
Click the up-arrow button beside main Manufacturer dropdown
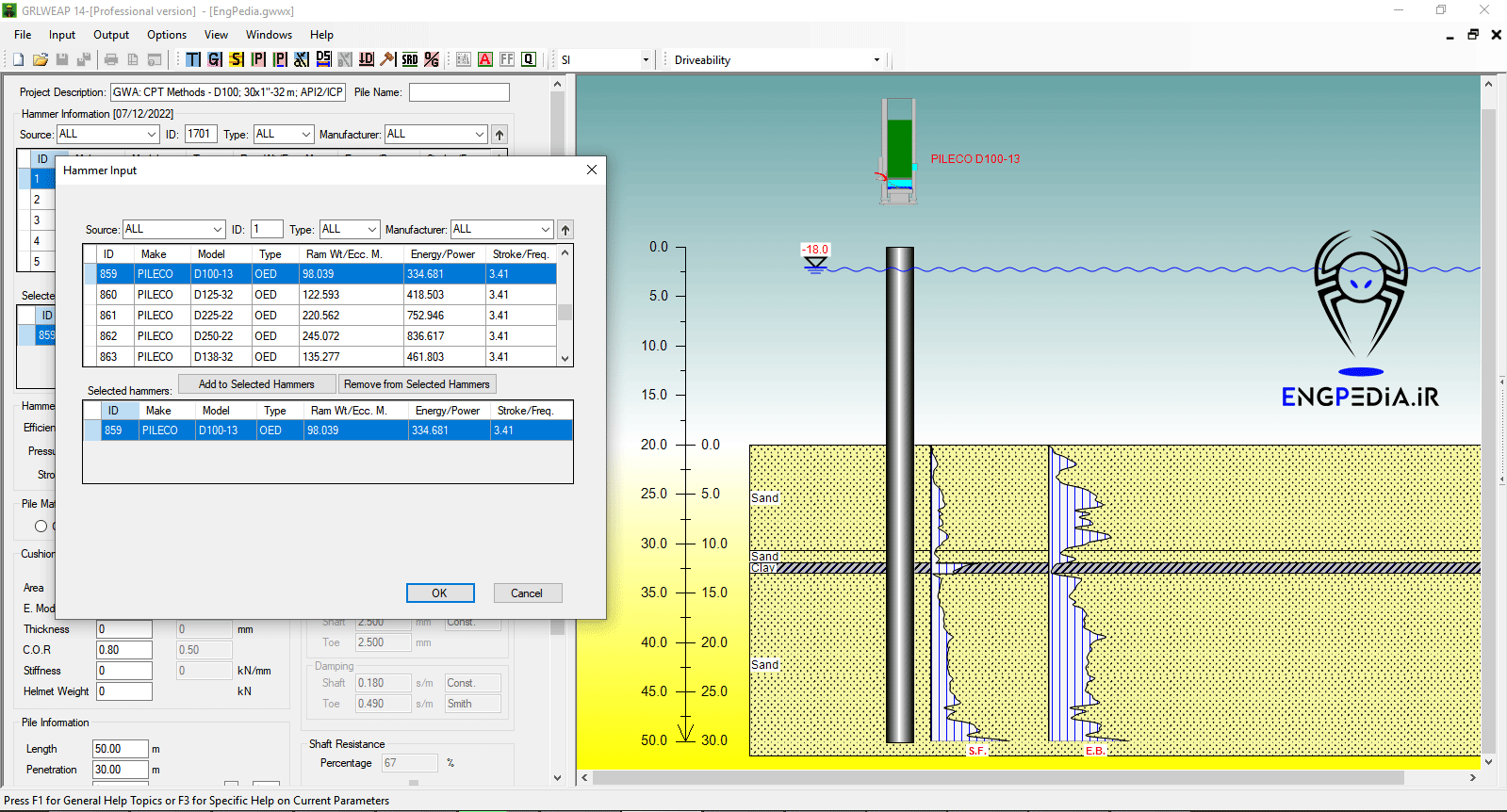click(x=500, y=135)
